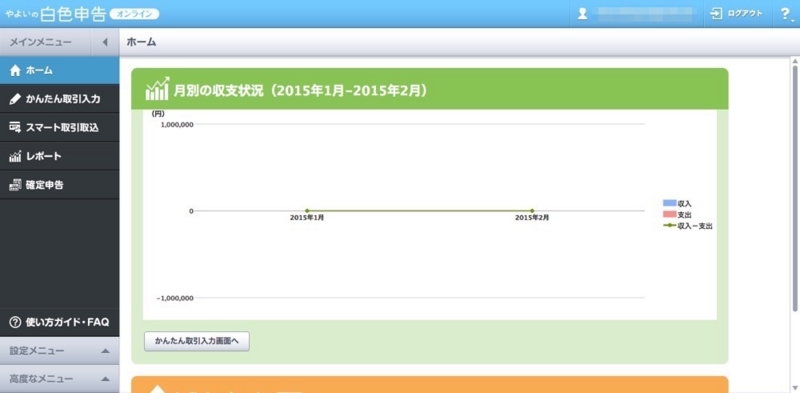The height and width of the screenshot is (393, 800).
Task: Click the 支出 red legend swatch
Action: (x=669, y=214)
